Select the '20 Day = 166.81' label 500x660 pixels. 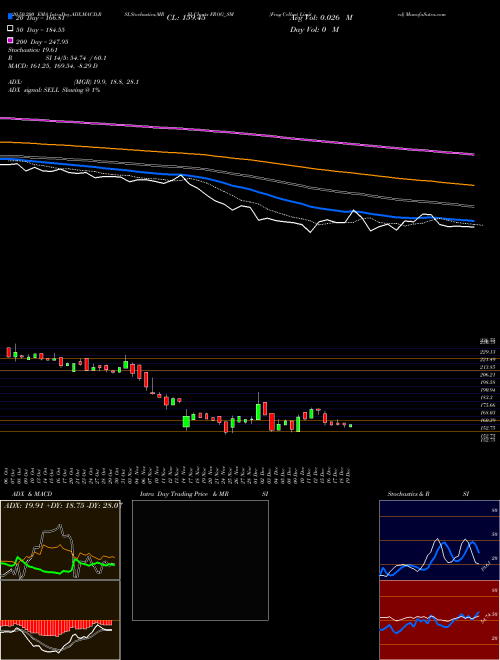point(40,18)
